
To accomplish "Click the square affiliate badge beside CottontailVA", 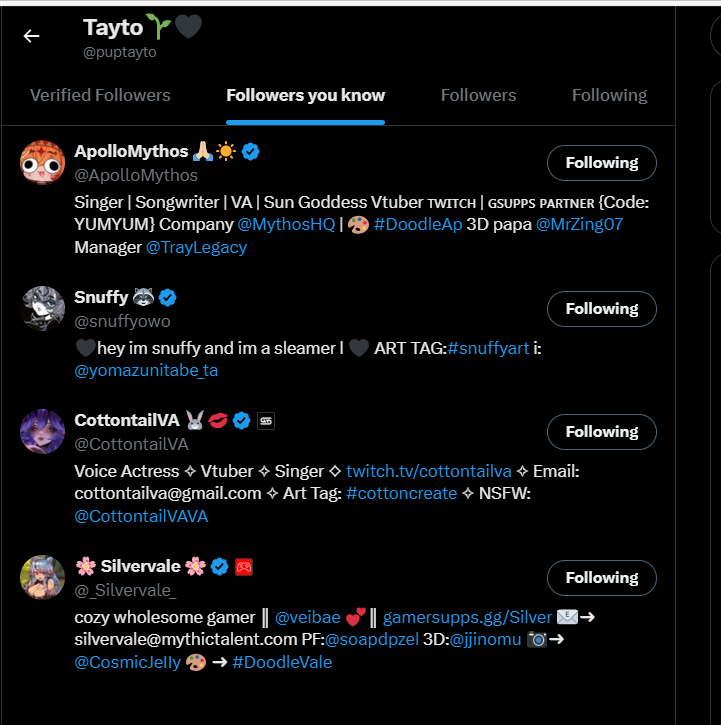I will click(x=266, y=420).
